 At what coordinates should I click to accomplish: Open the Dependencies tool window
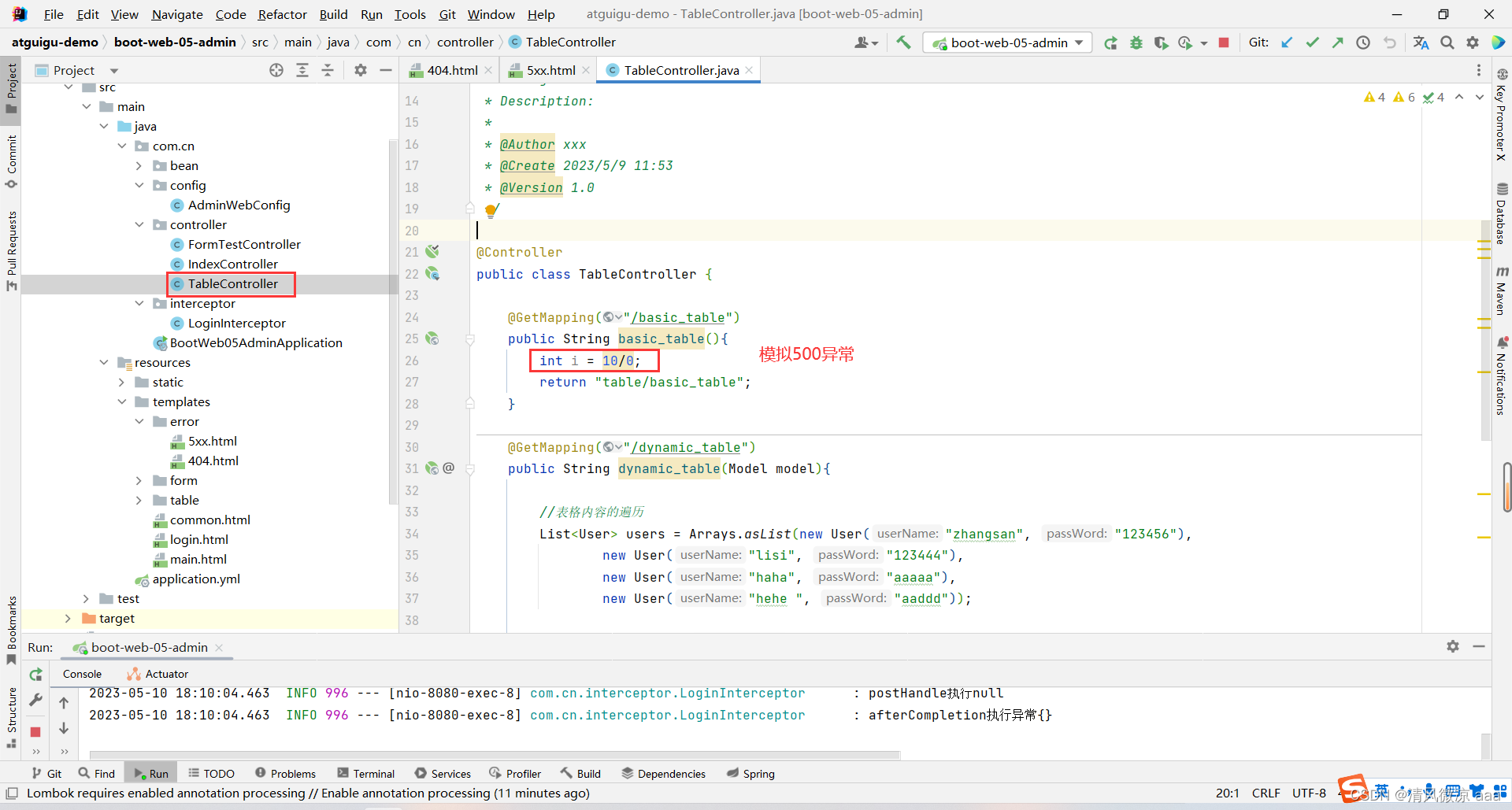pyautogui.click(x=664, y=774)
